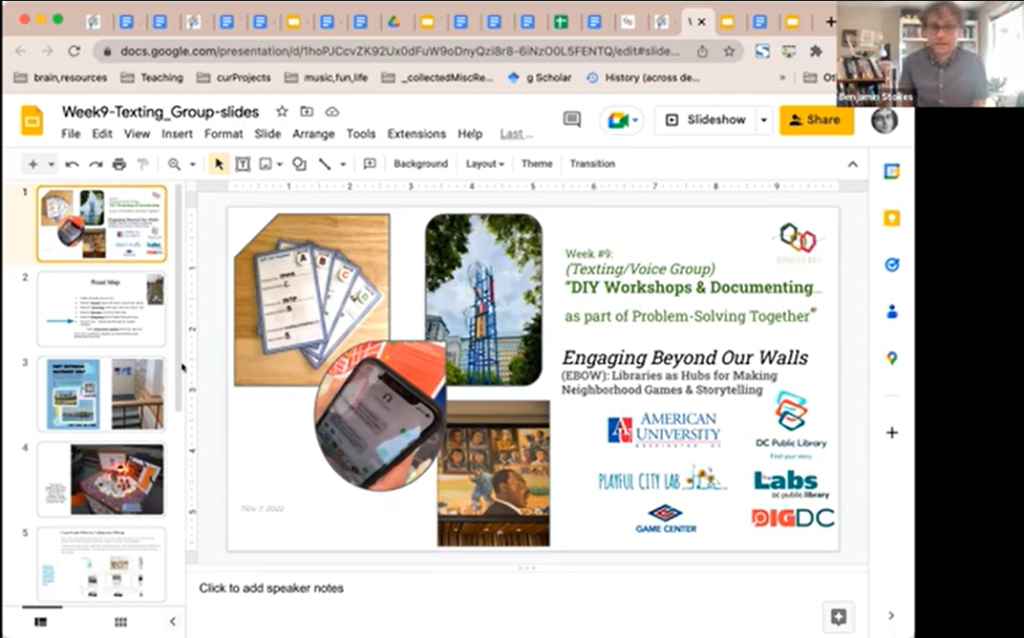Viewport: 1024px width, 638px height.
Task: Open the Extensions menu
Action: pos(417,134)
